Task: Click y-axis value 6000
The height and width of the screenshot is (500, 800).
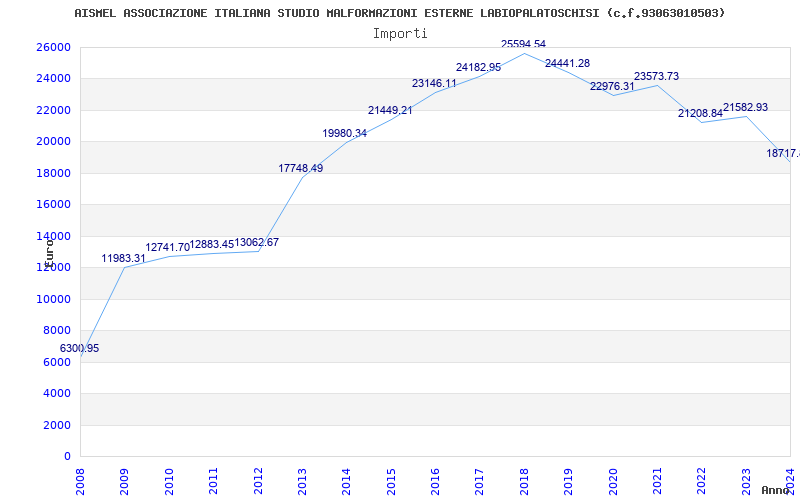Action: [x=57, y=362]
